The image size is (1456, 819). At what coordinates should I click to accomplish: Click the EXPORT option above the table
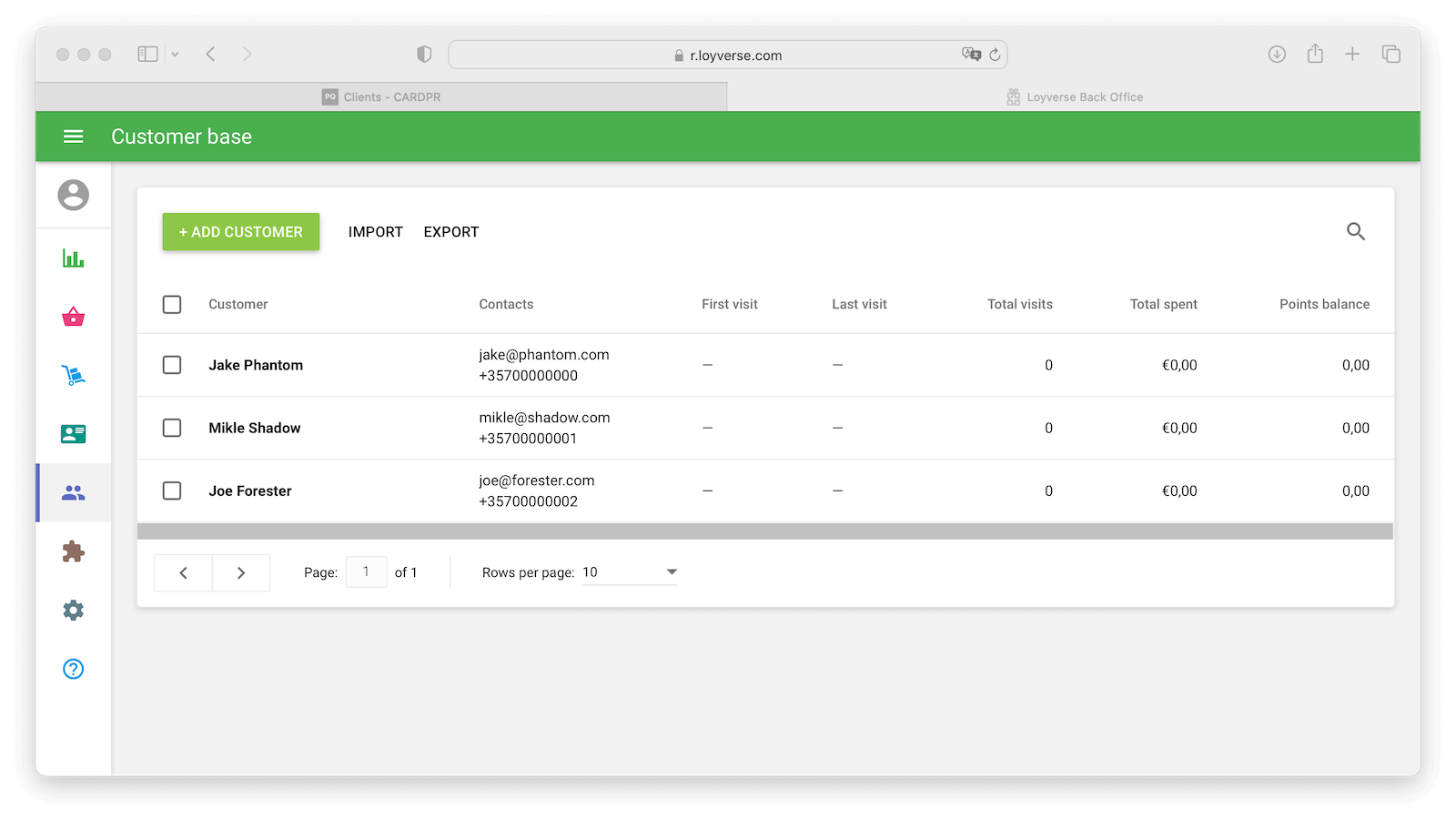point(450,231)
